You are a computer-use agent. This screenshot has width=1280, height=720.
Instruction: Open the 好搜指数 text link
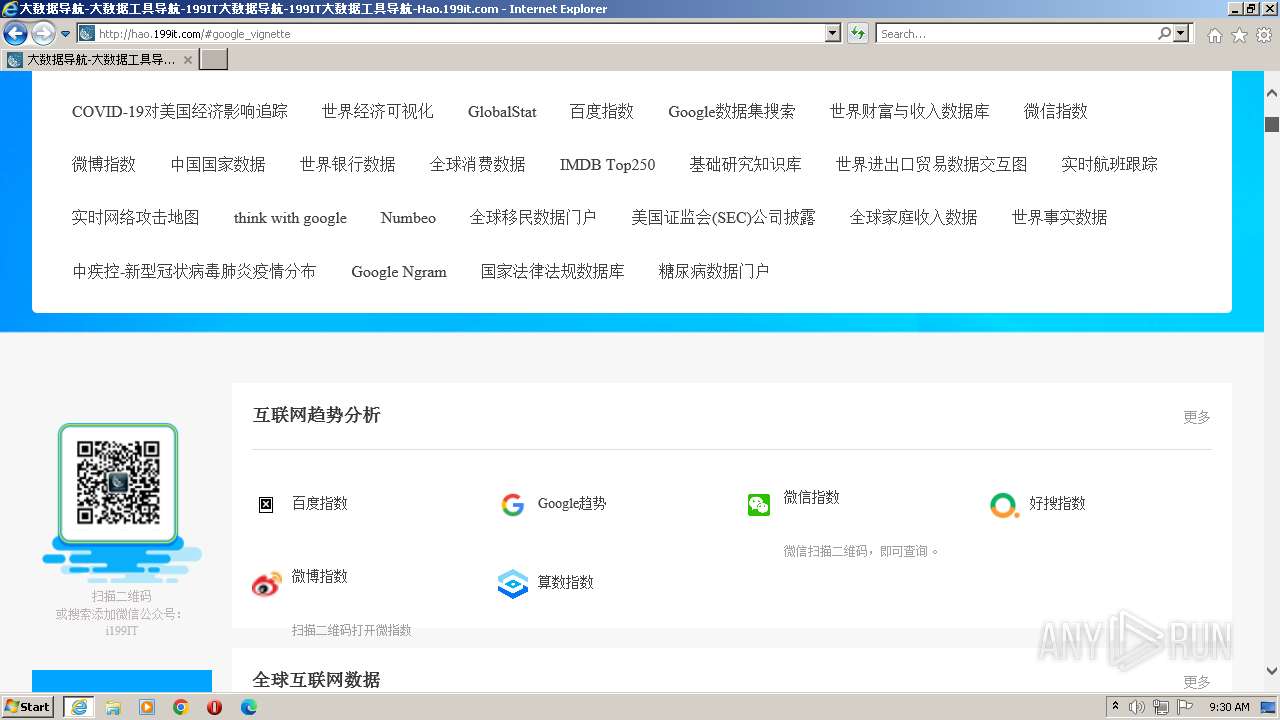coord(1057,504)
